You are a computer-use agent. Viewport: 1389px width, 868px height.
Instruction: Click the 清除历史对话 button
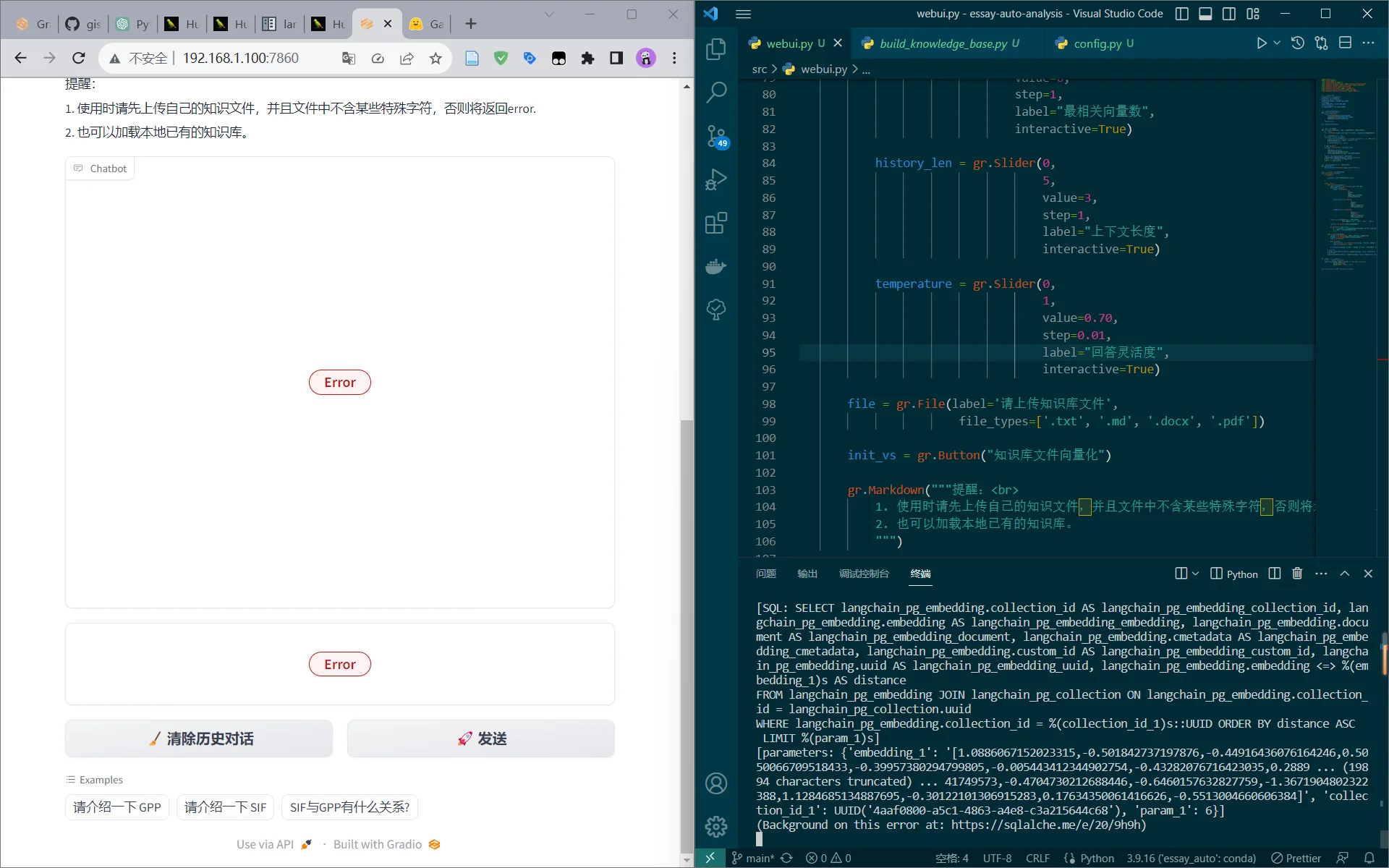coord(199,739)
